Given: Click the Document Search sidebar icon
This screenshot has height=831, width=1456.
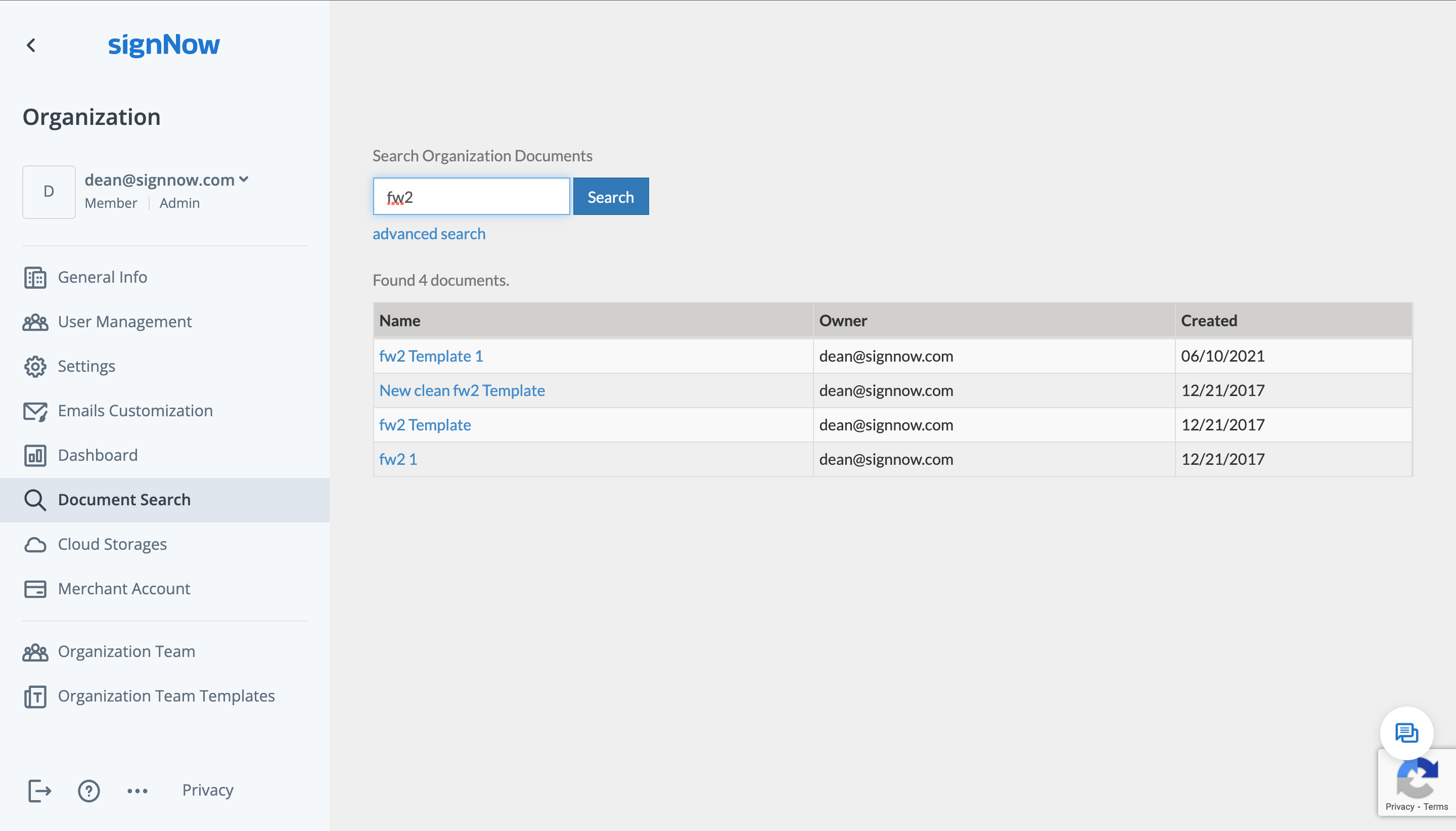Looking at the screenshot, I should pyautogui.click(x=36, y=499).
